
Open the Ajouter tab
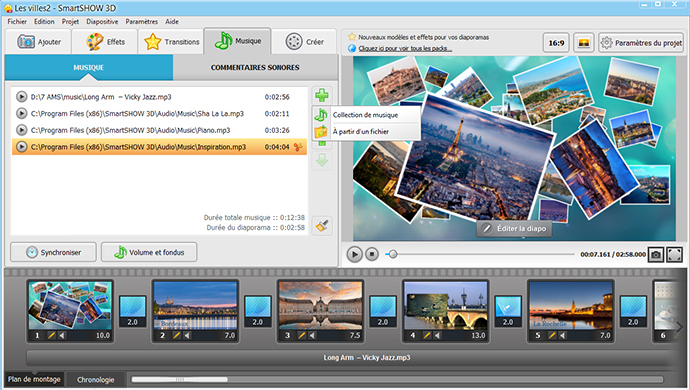pos(38,42)
